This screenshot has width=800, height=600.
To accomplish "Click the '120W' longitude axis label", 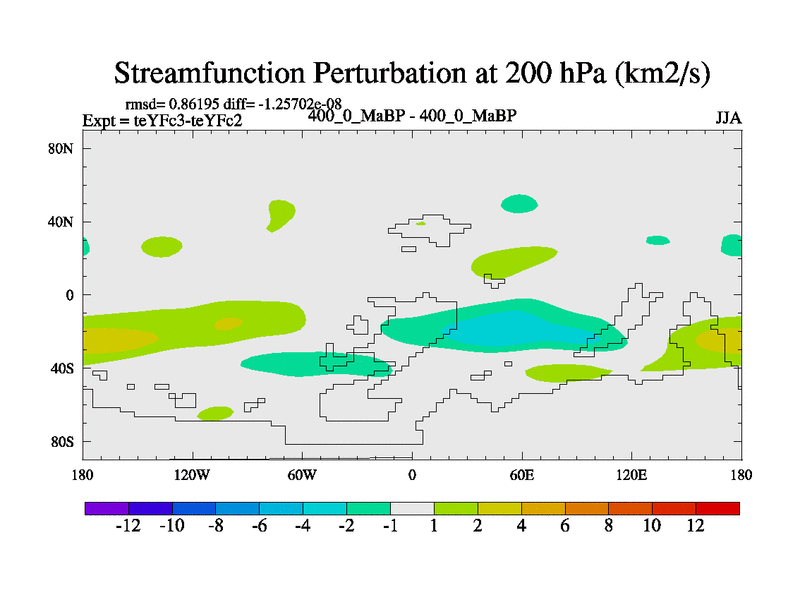I will (x=192, y=474).
